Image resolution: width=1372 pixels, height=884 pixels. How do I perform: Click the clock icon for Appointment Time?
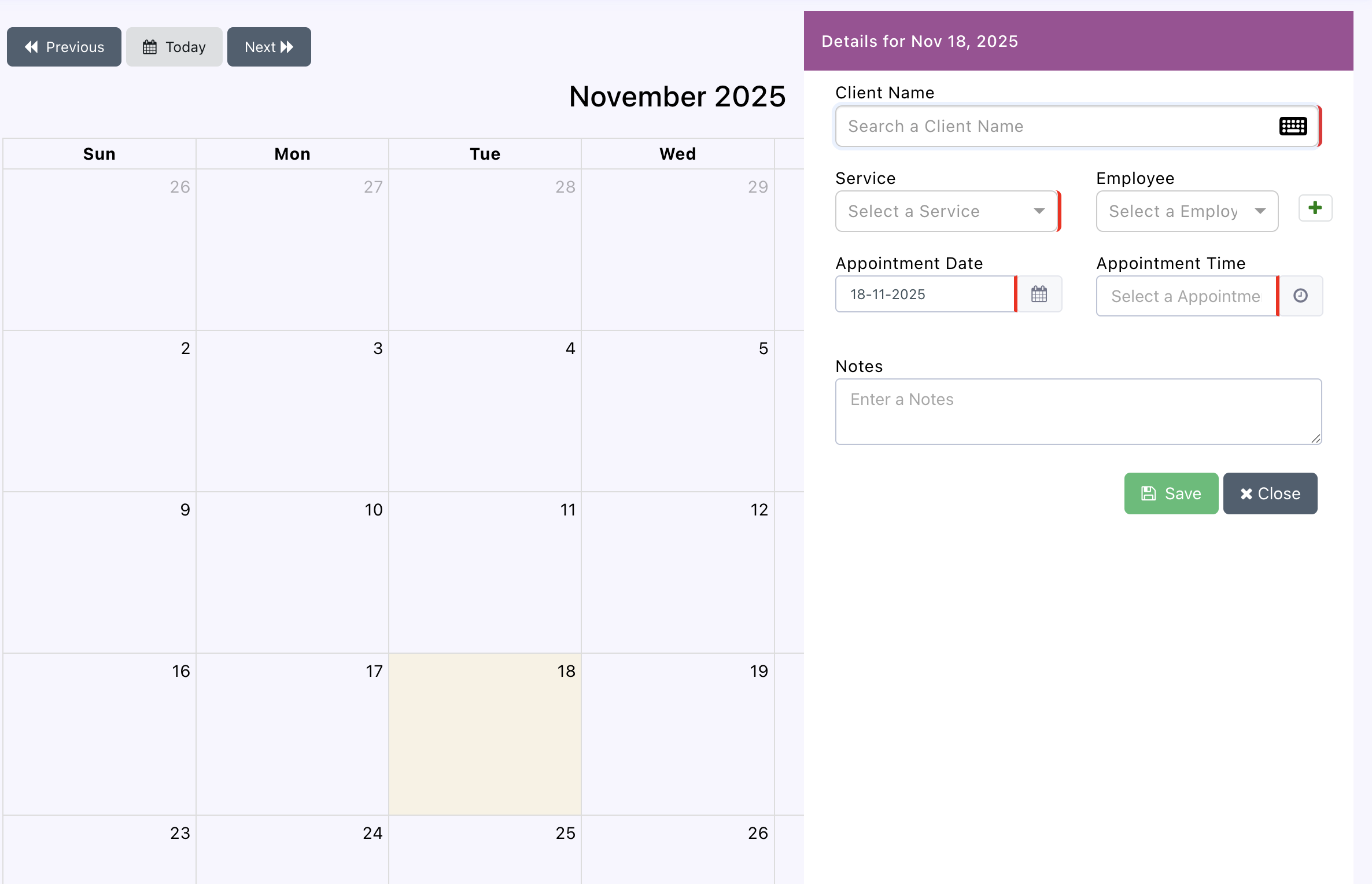[x=1300, y=296]
